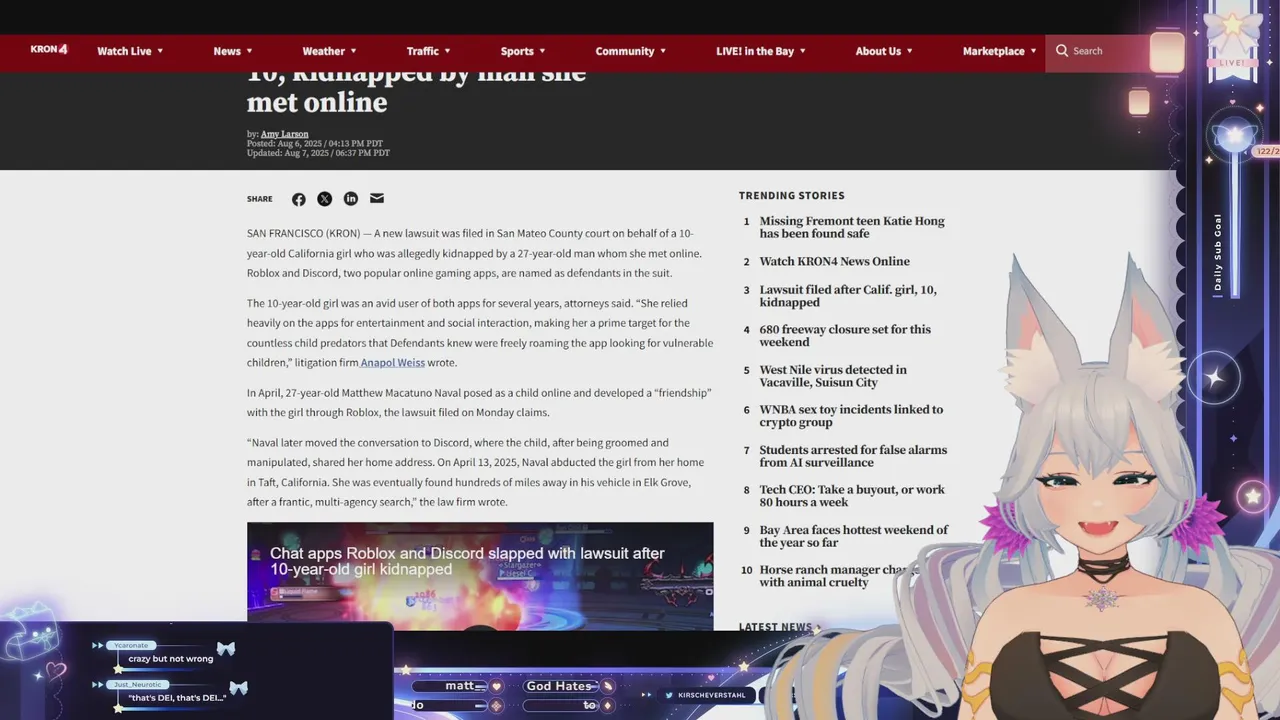
Task: Open the Anapol Weiss link
Action: [x=392, y=363]
